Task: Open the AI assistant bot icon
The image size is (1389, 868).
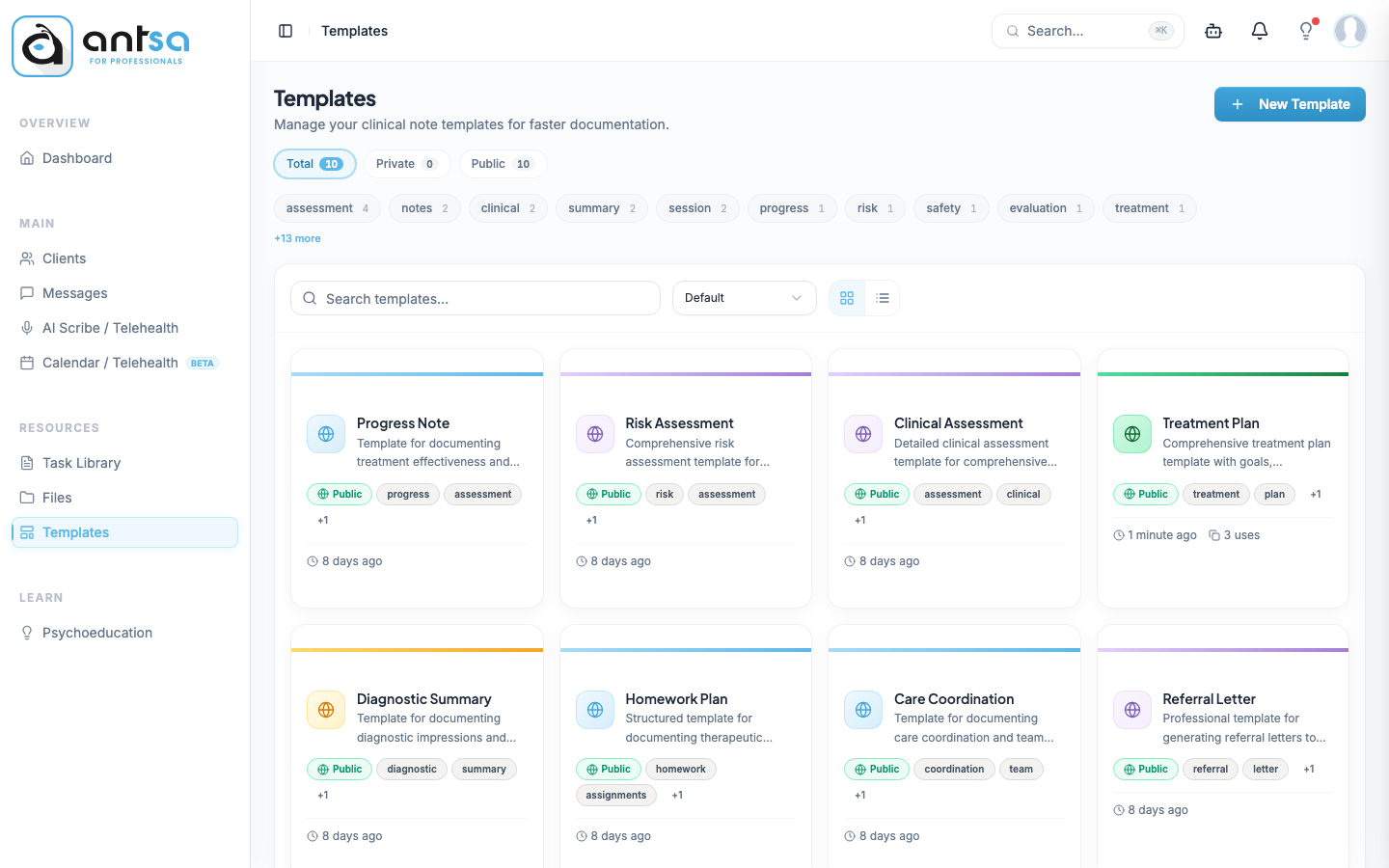Action: (x=1213, y=31)
